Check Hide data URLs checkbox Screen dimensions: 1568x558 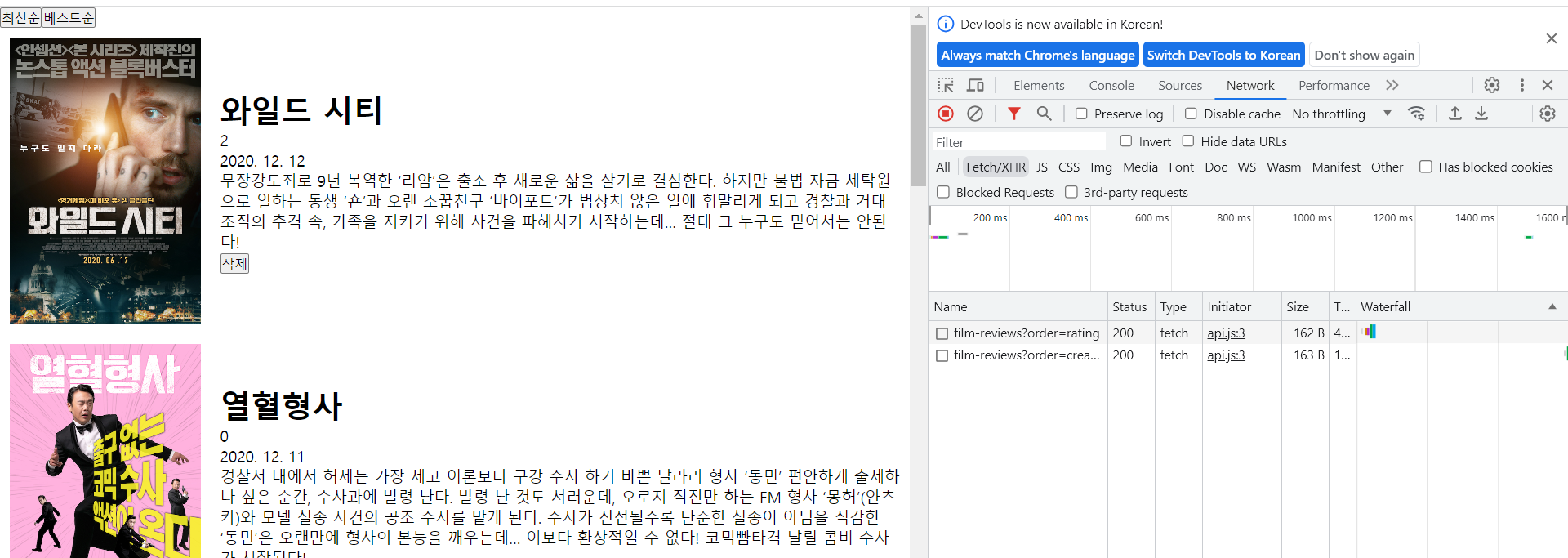(1188, 141)
